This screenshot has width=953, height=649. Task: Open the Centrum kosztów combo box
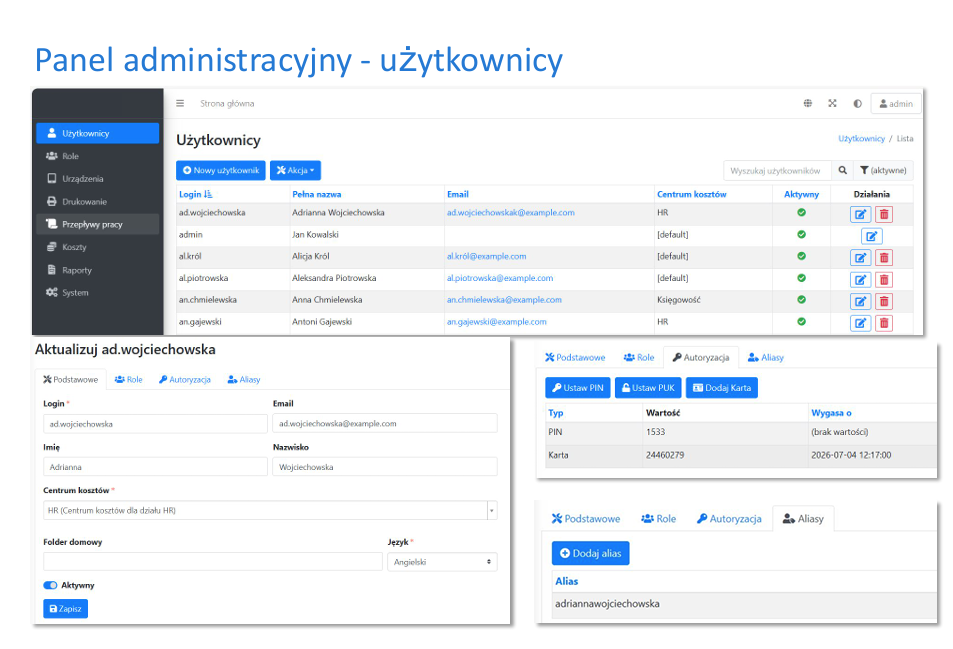270,510
